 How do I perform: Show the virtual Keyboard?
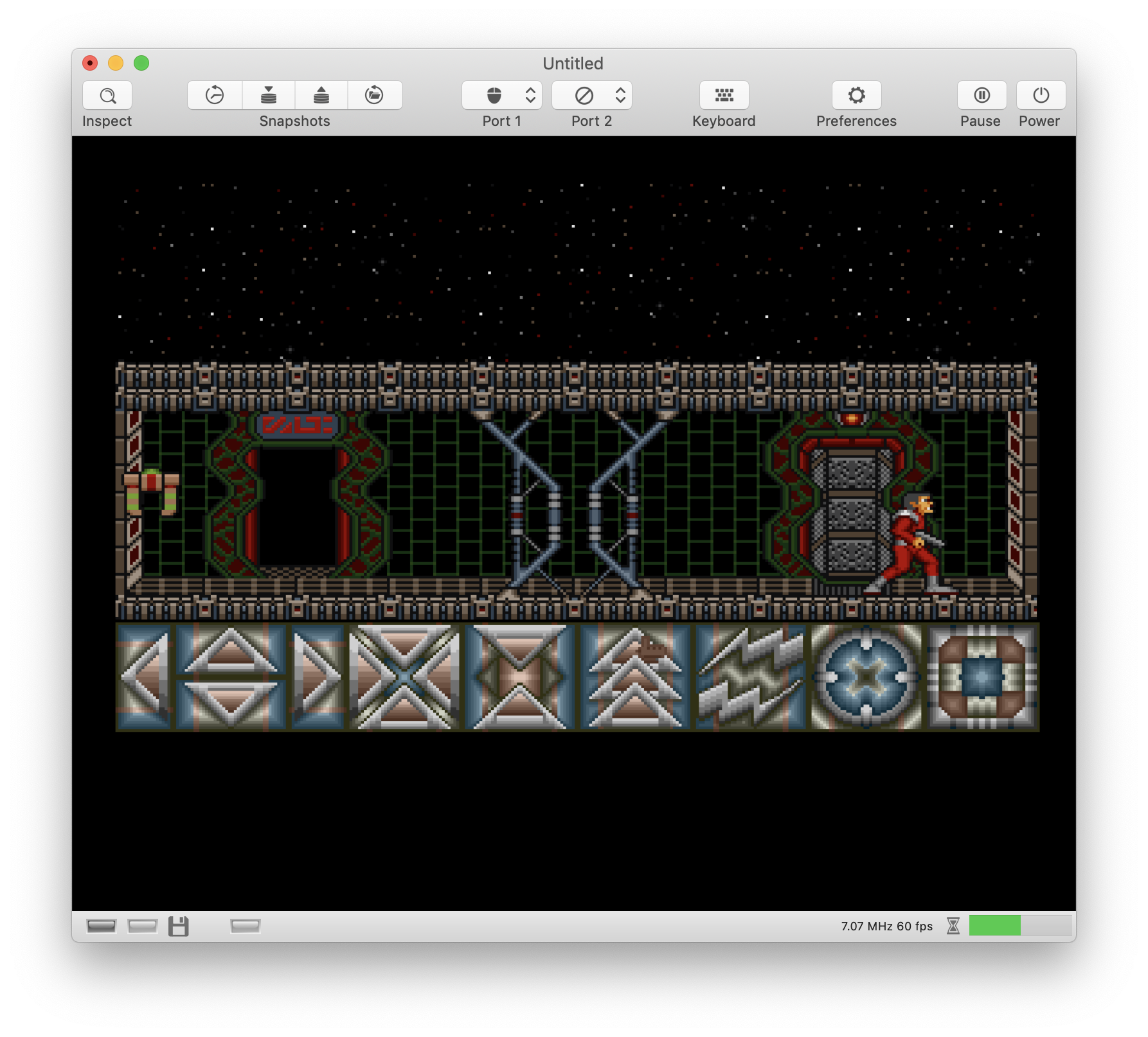click(724, 96)
